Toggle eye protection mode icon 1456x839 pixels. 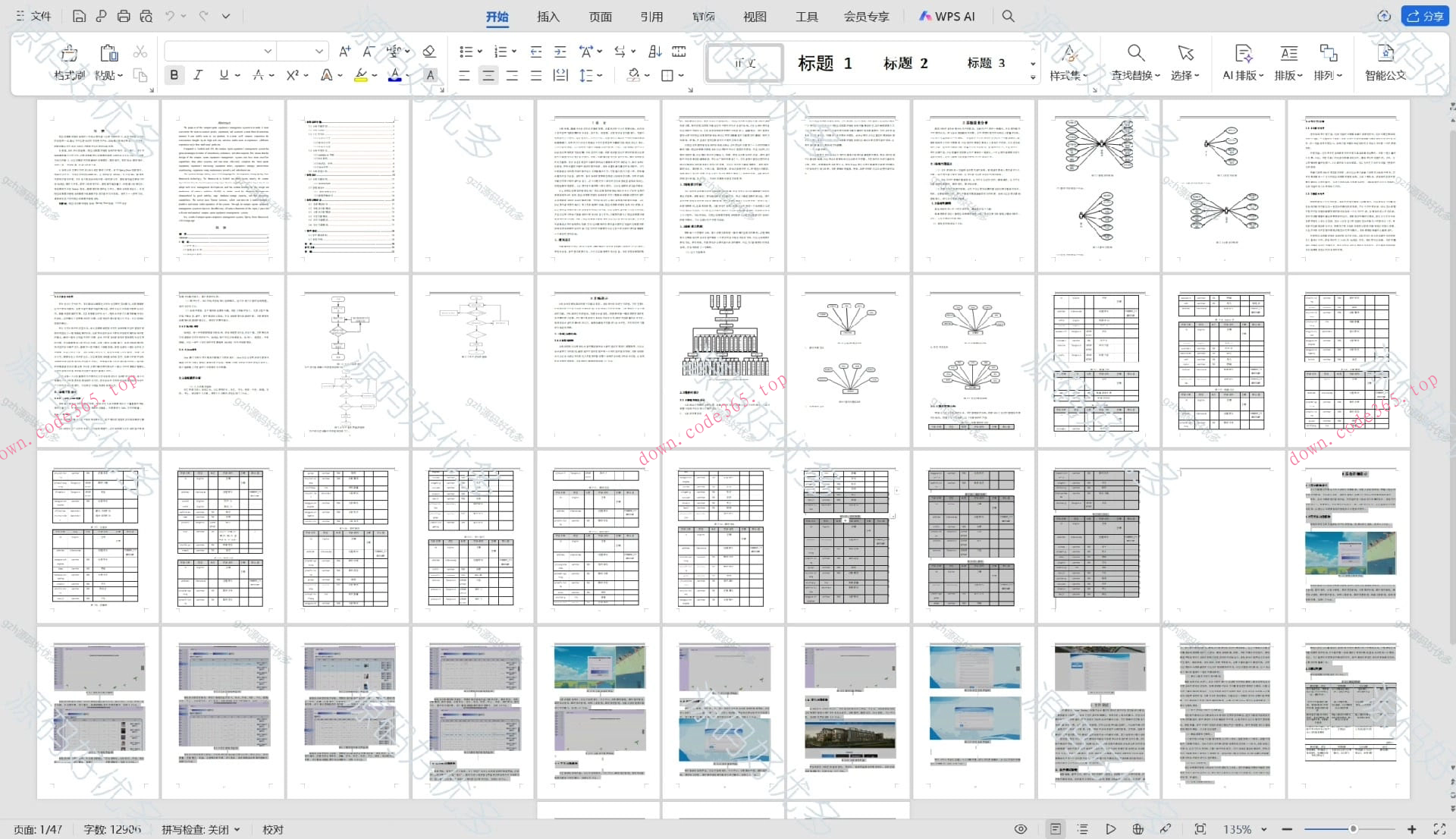1021,829
